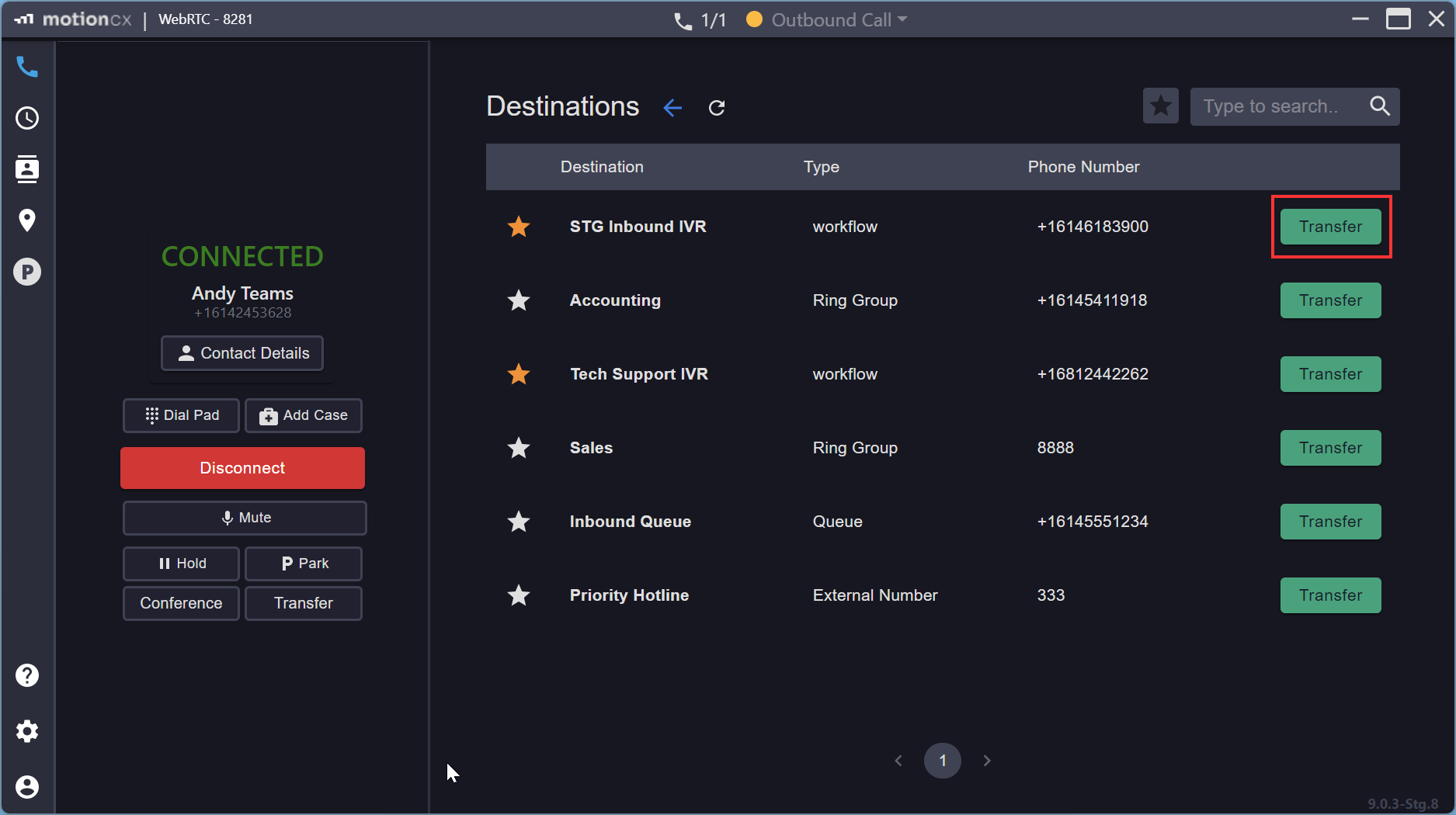
Task: Click the Destination column header
Action: tap(602, 167)
